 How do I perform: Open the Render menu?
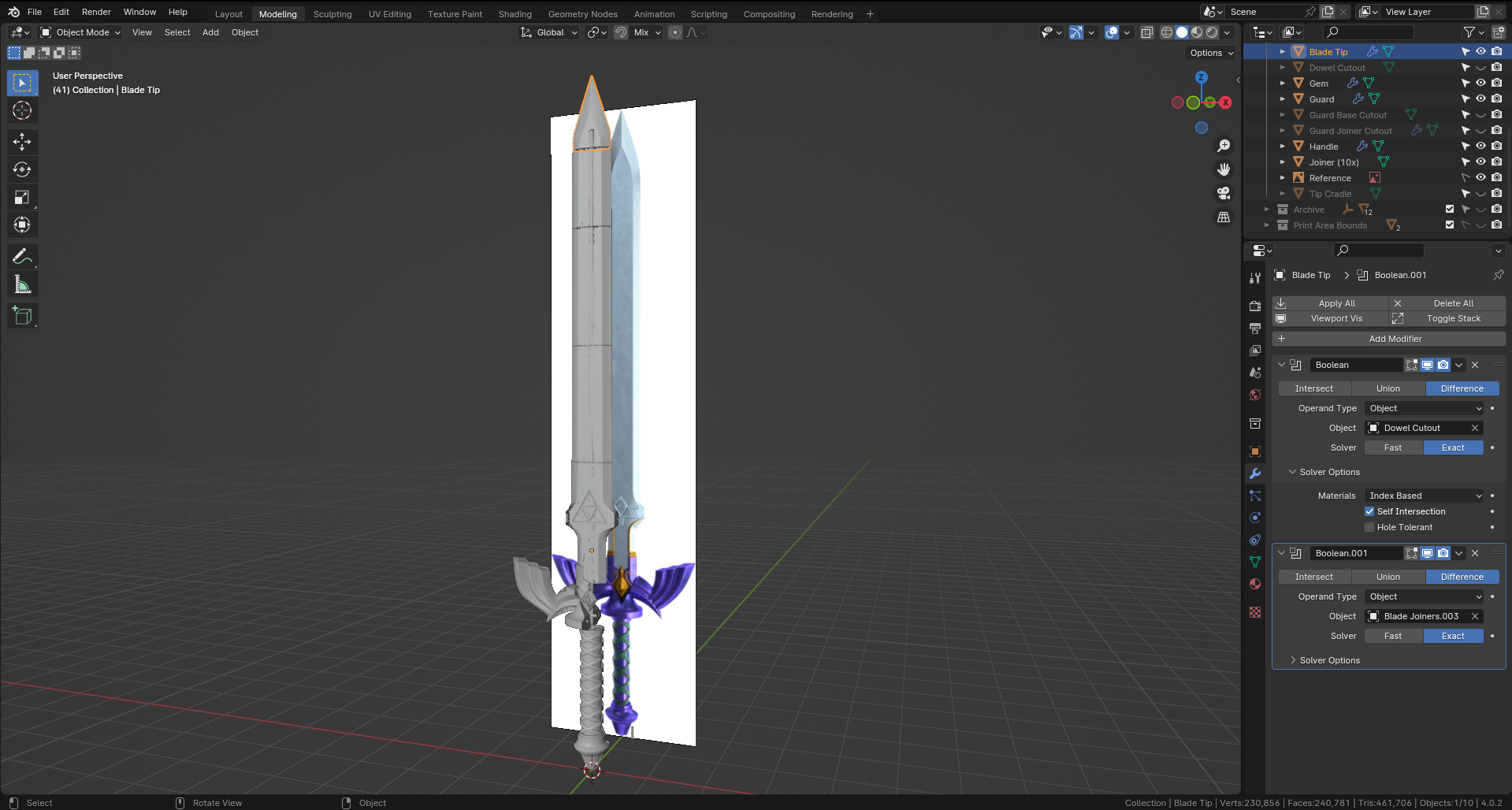(96, 12)
